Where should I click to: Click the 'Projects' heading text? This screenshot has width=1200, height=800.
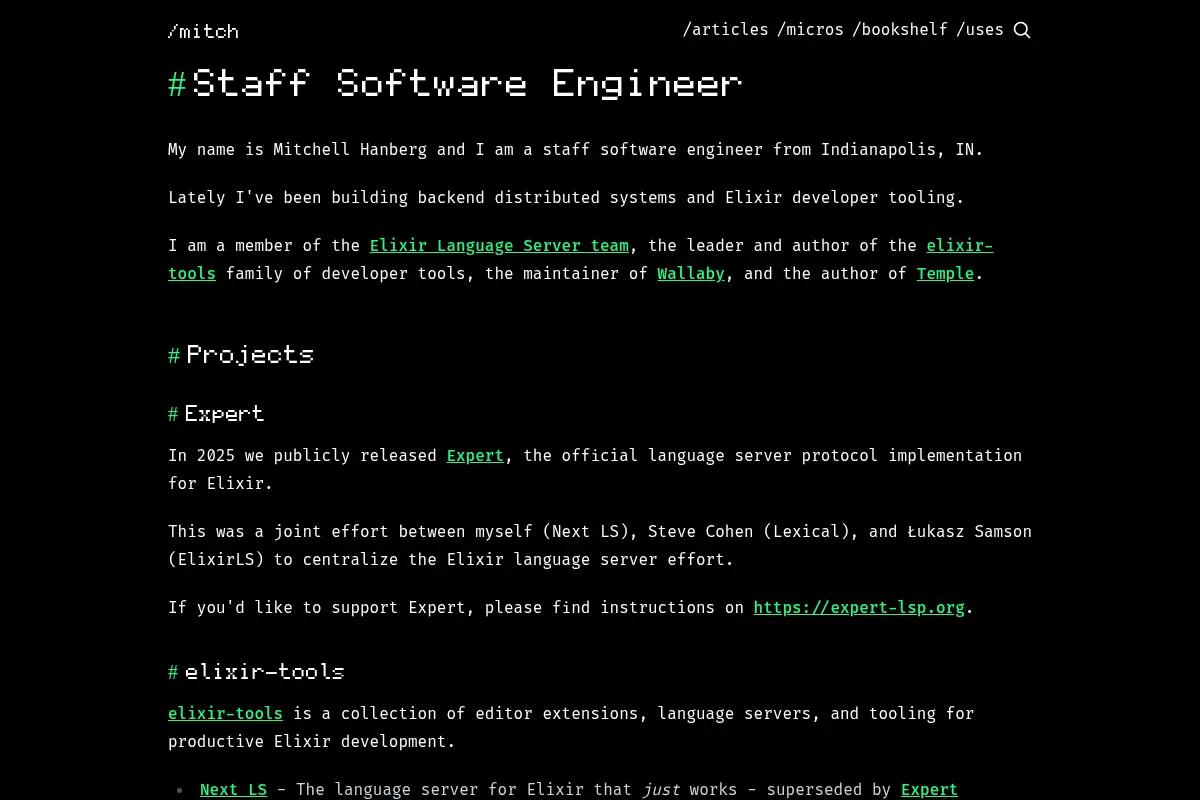250,355
